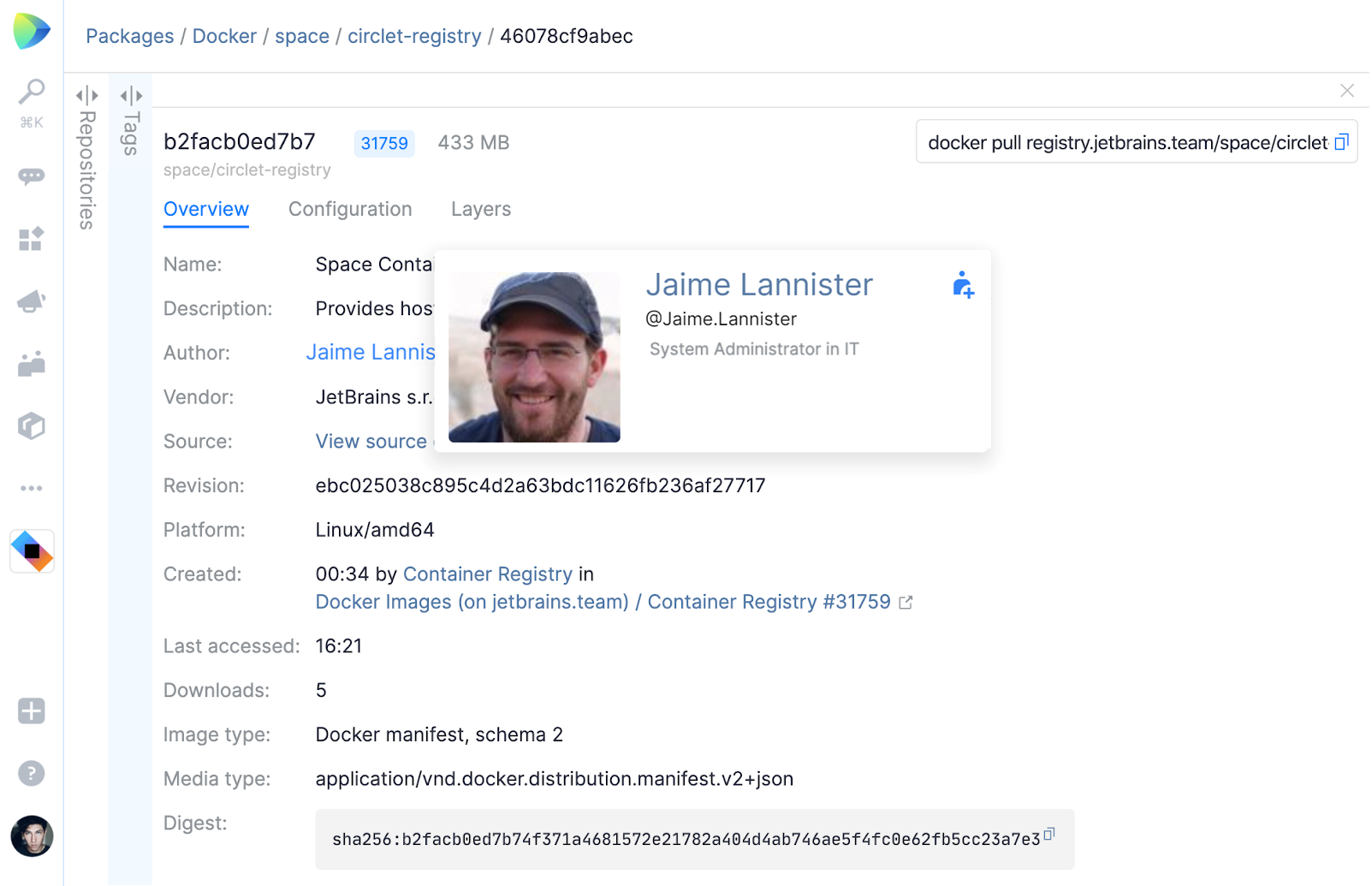Image resolution: width=1372 pixels, height=886 pixels.
Task: Click Jaime Lannister's profile photo
Action: pyautogui.click(x=534, y=357)
